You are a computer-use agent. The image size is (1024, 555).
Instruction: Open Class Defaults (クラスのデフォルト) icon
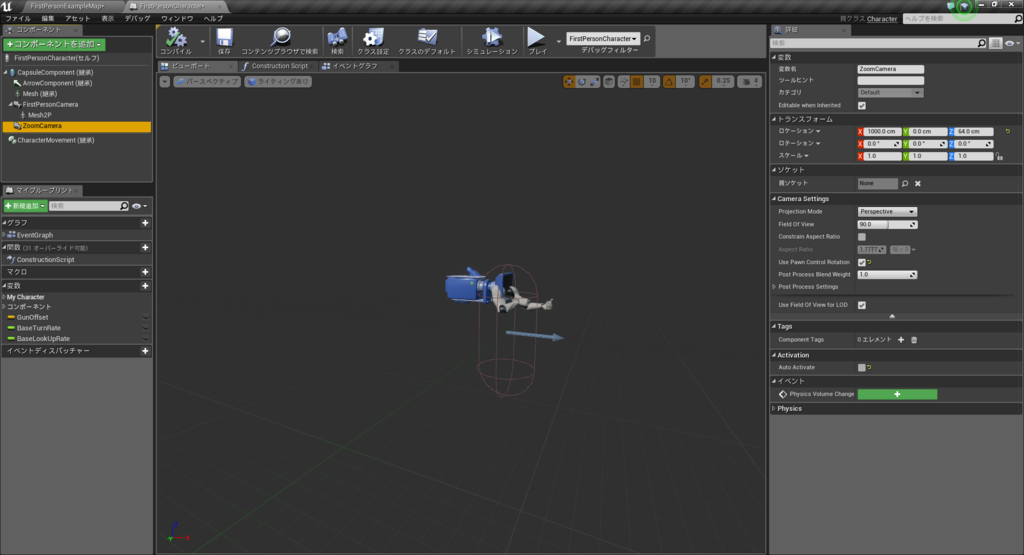pos(427,37)
